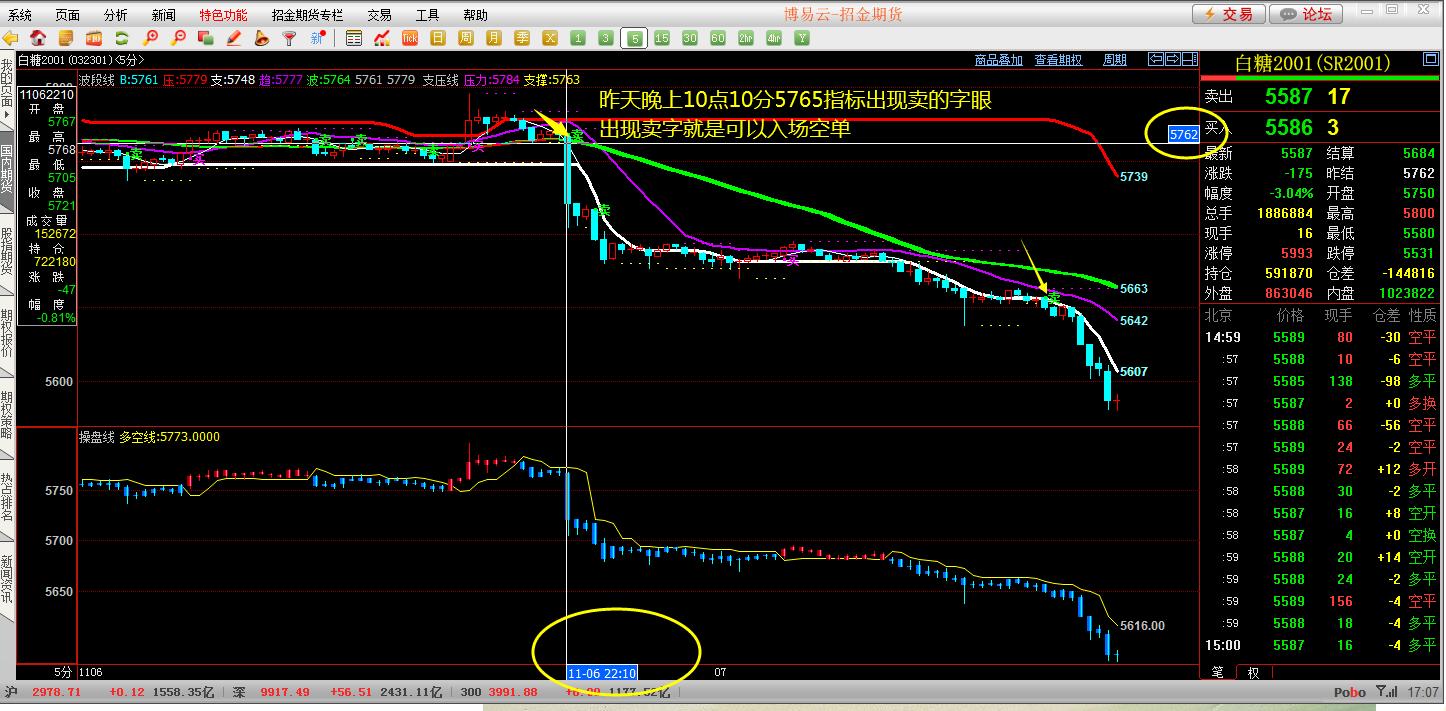This screenshot has height=711, width=1446.
Task: Select the 60-minute period button
Action: [717, 38]
